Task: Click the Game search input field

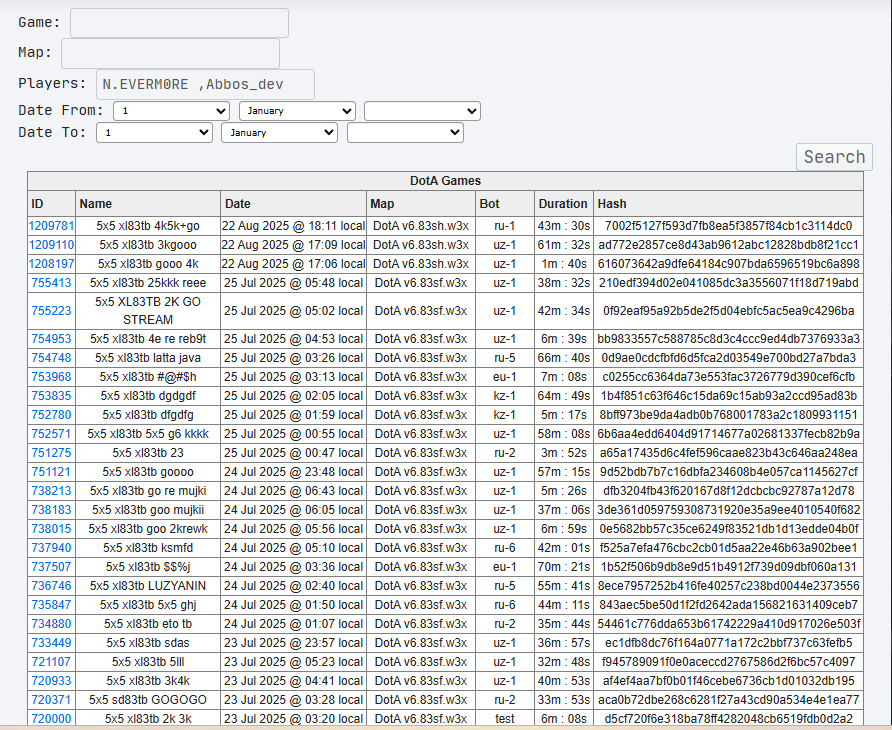Action: [x=179, y=23]
